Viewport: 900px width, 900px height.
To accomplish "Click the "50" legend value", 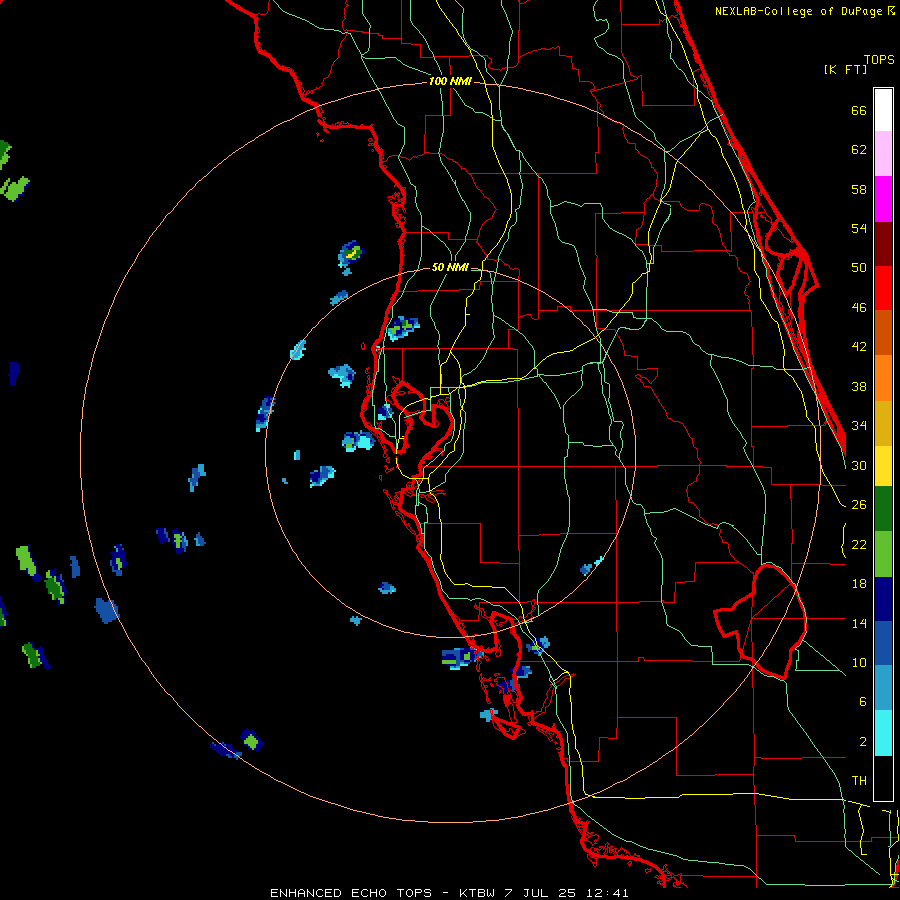I will pyautogui.click(x=859, y=267).
